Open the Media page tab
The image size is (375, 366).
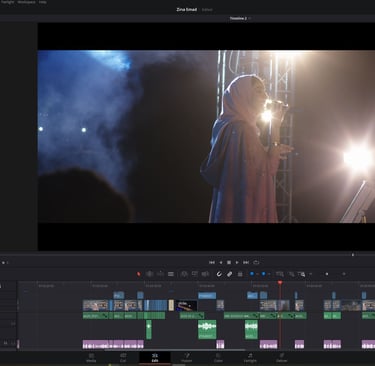point(91,358)
